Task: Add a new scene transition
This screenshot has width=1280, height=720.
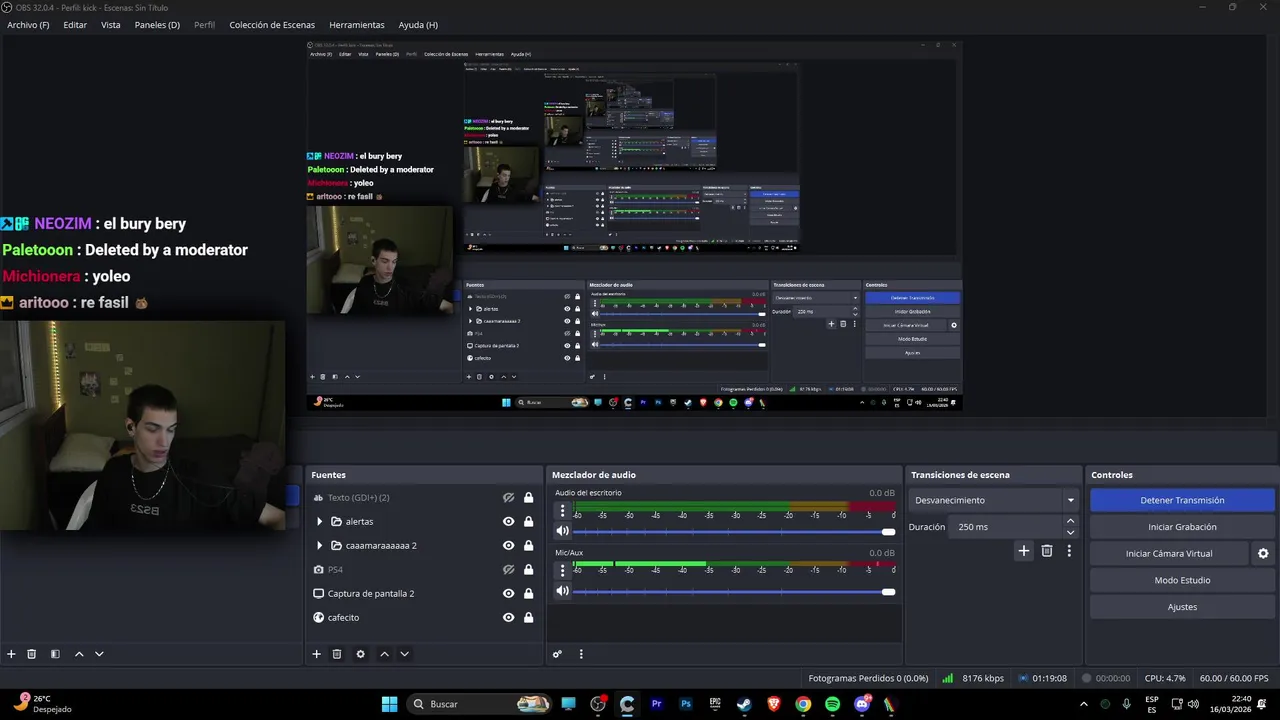Action: click(x=1023, y=550)
